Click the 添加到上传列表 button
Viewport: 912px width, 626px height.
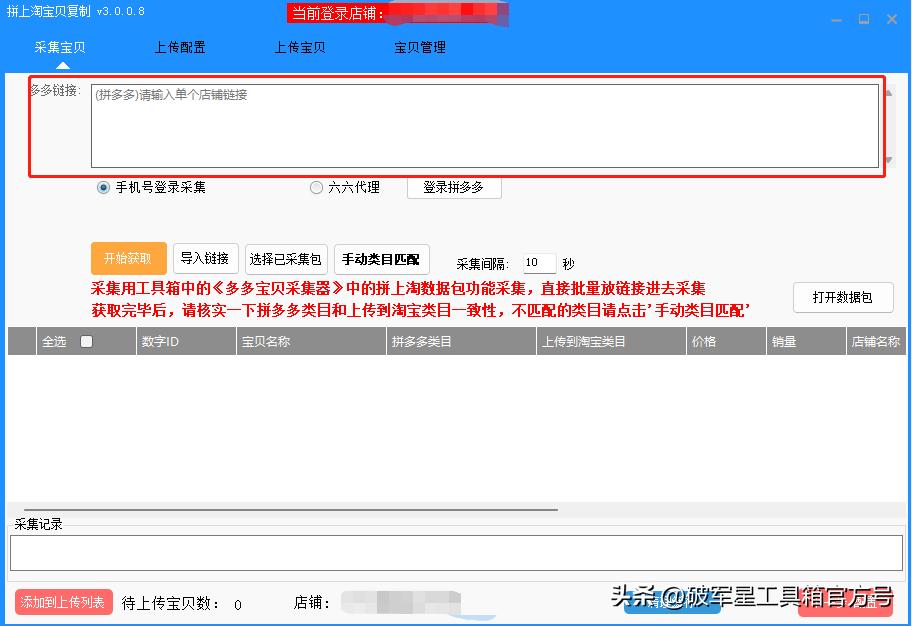click(62, 604)
